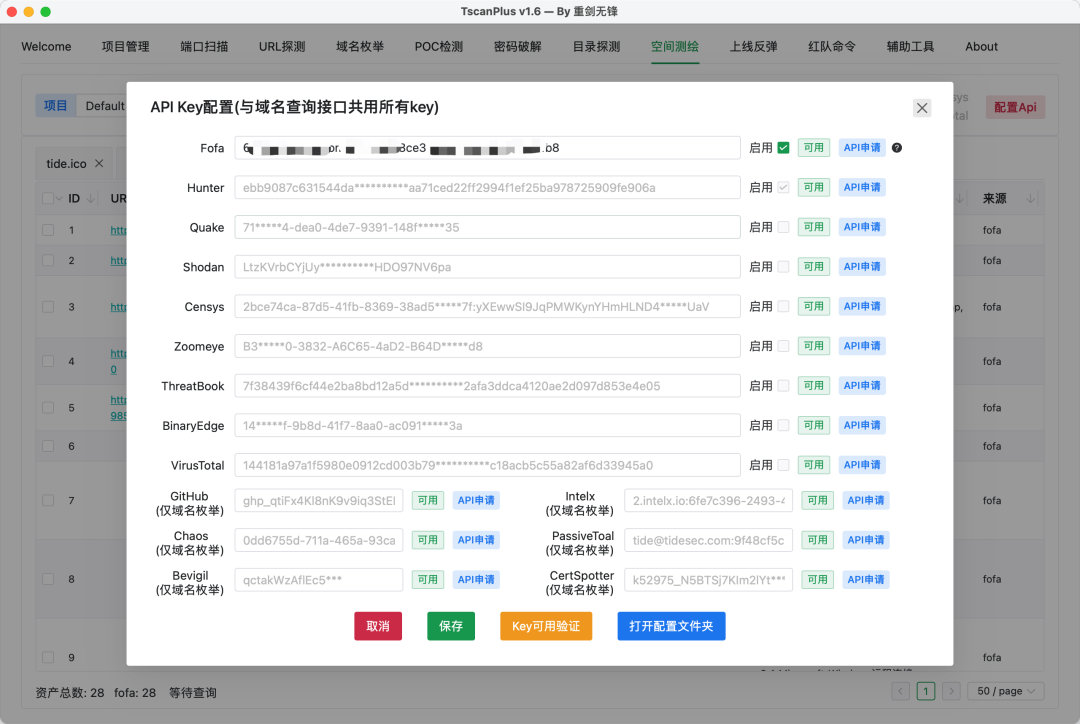Viewport: 1080px width, 724px height.
Task: Click the green 保存 button
Action: 451,626
